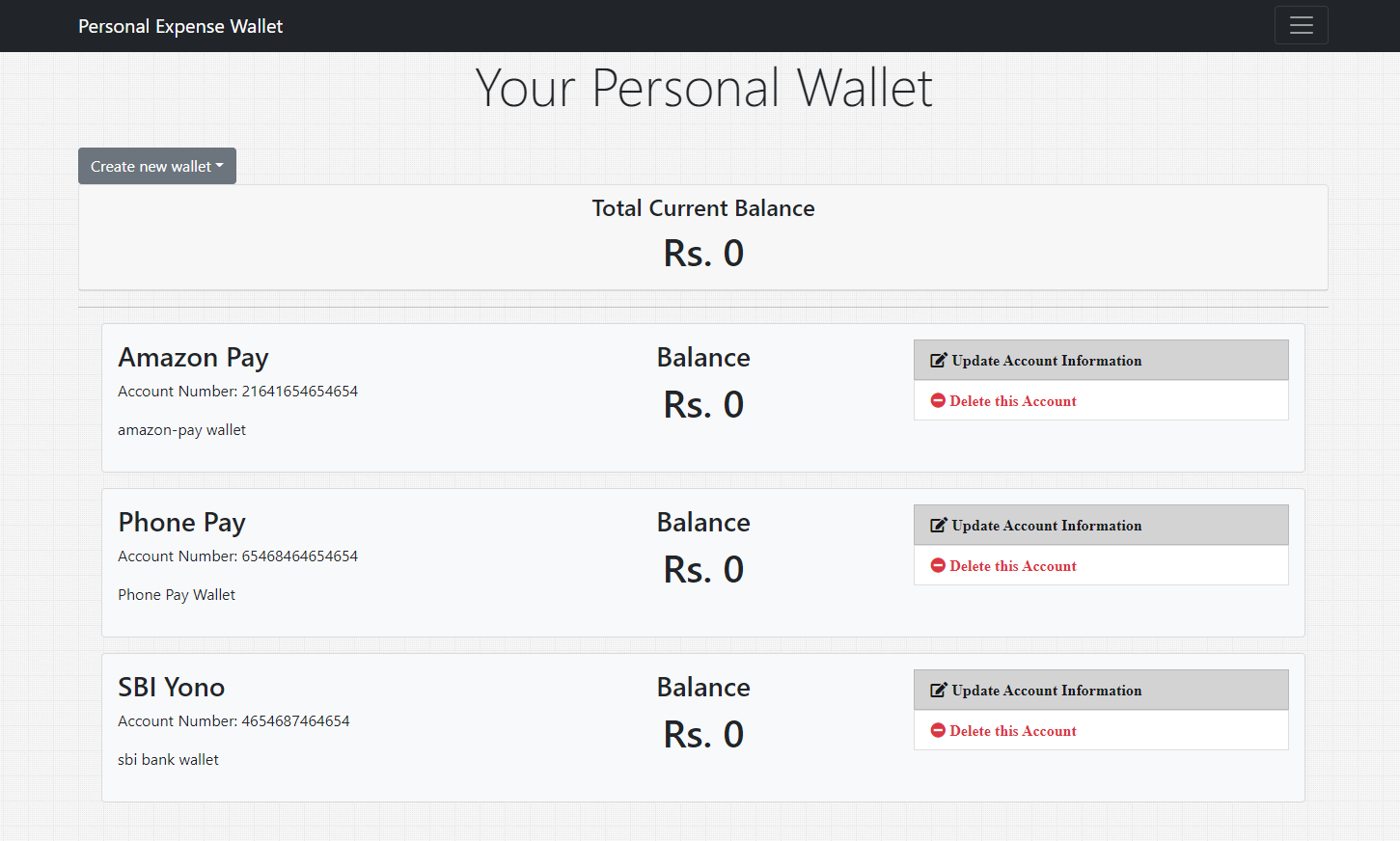This screenshot has width=1400, height=841.
Task: Delete this Account for SBI Yono
Action: pyautogui.click(x=1012, y=731)
